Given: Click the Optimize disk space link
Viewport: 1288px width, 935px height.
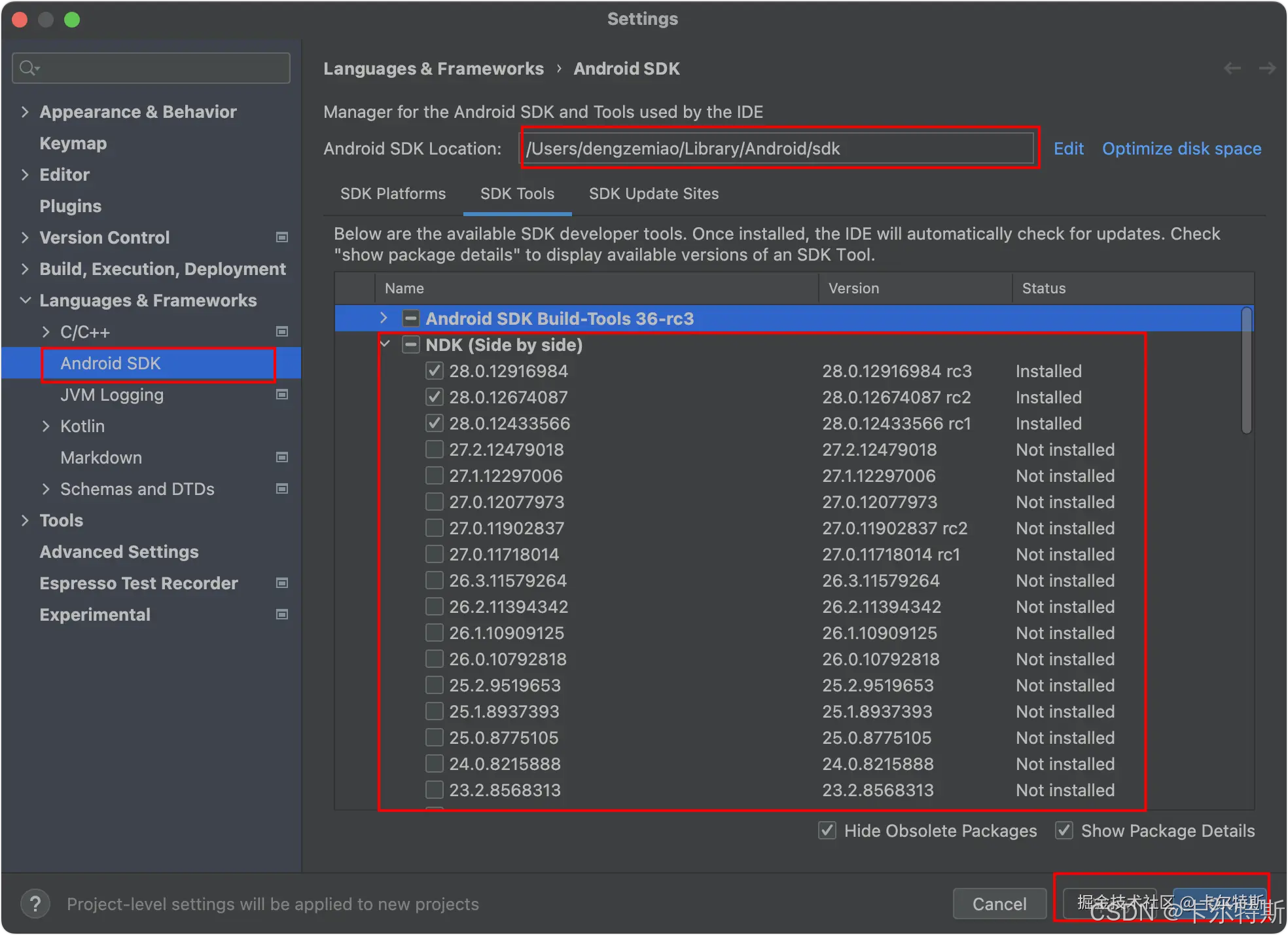Looking at the screenshot, I should tap(1181, 149).
